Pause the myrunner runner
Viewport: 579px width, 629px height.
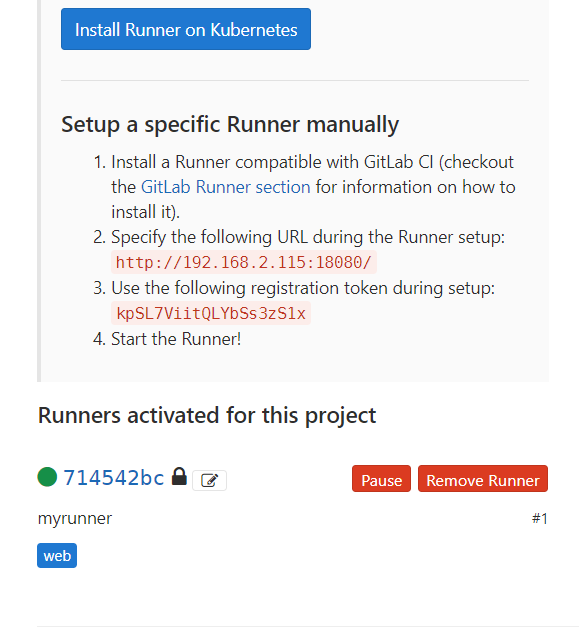381,479
